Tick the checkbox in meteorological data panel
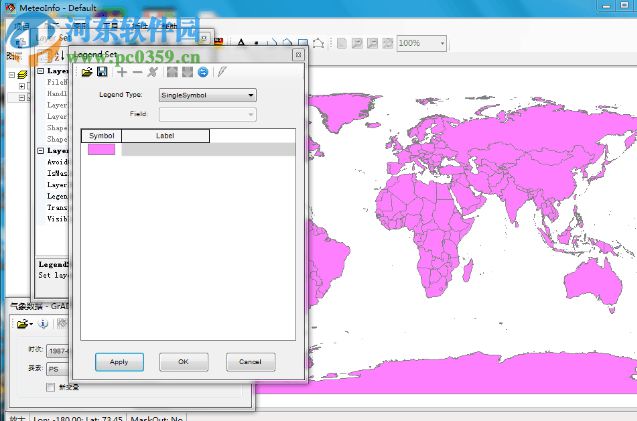The height and width of the screenshot is (421, 637). tap(50, 387)
